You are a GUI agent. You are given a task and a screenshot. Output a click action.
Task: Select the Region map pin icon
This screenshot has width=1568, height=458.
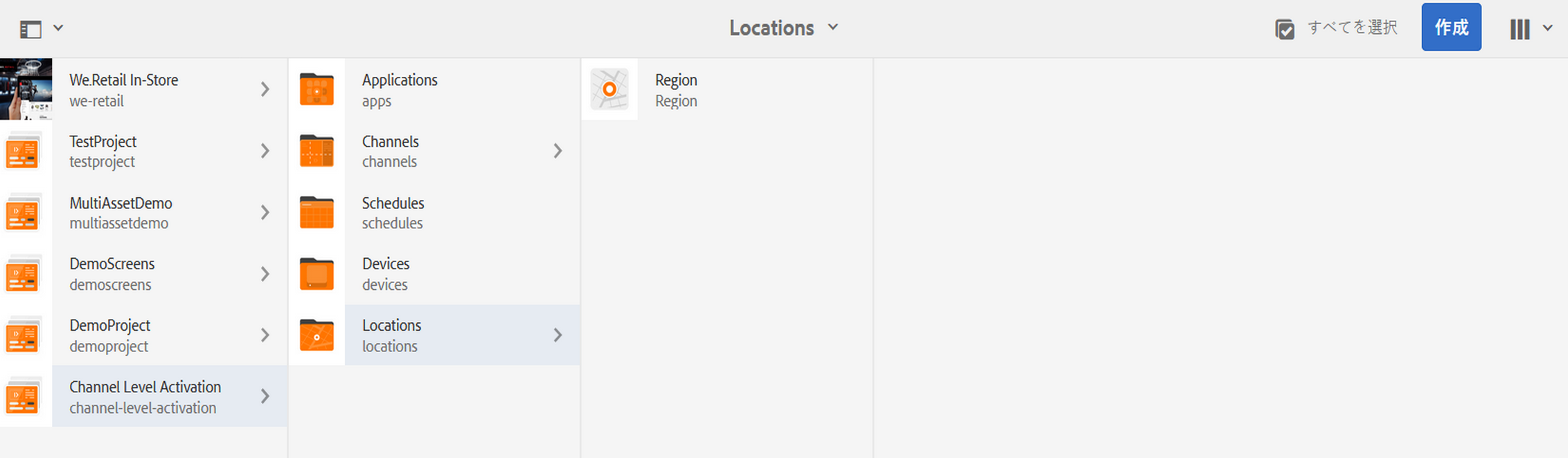[609, 89]
